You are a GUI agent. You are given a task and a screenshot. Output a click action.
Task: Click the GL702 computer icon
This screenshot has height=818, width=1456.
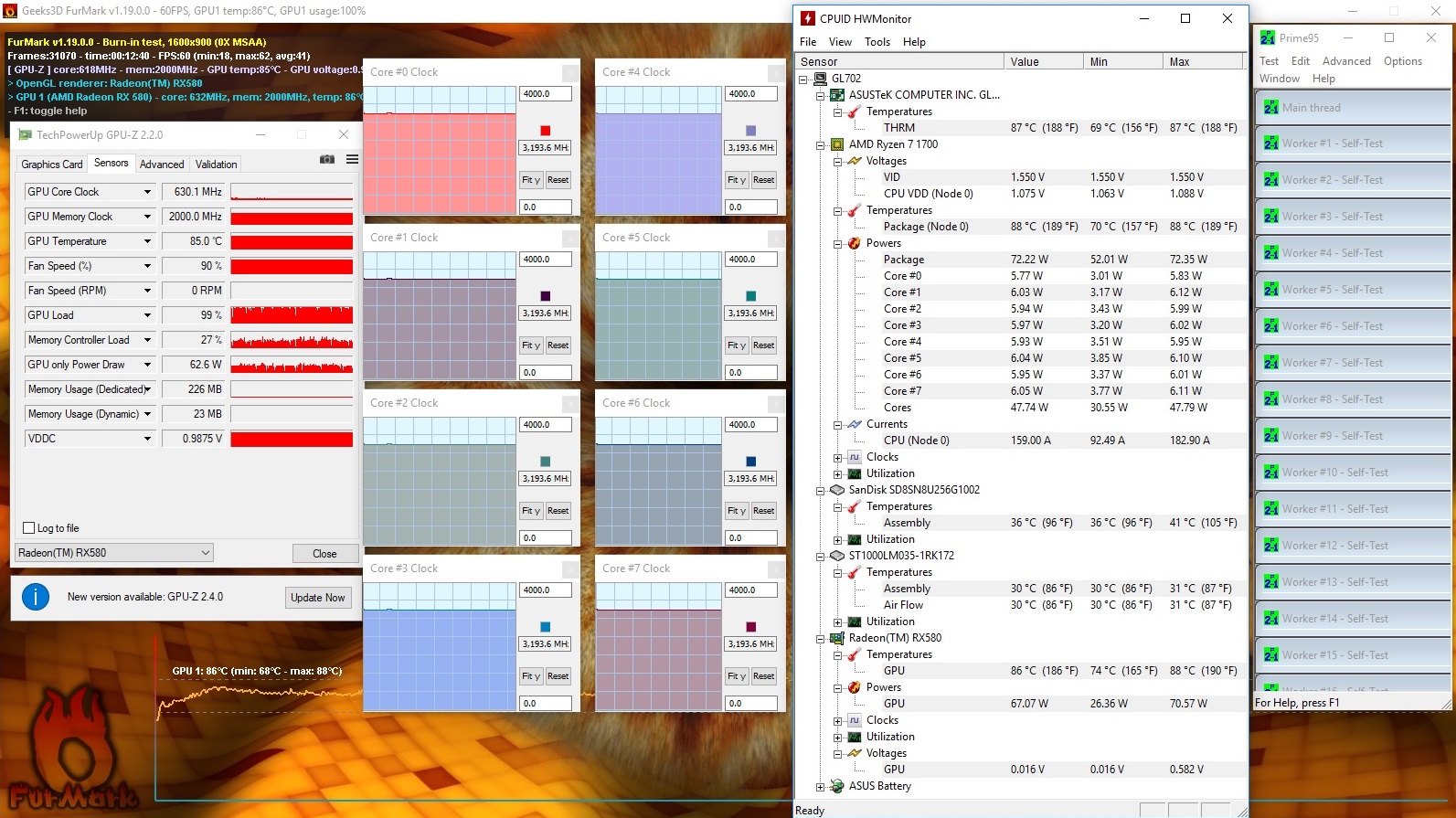[820, 79]
